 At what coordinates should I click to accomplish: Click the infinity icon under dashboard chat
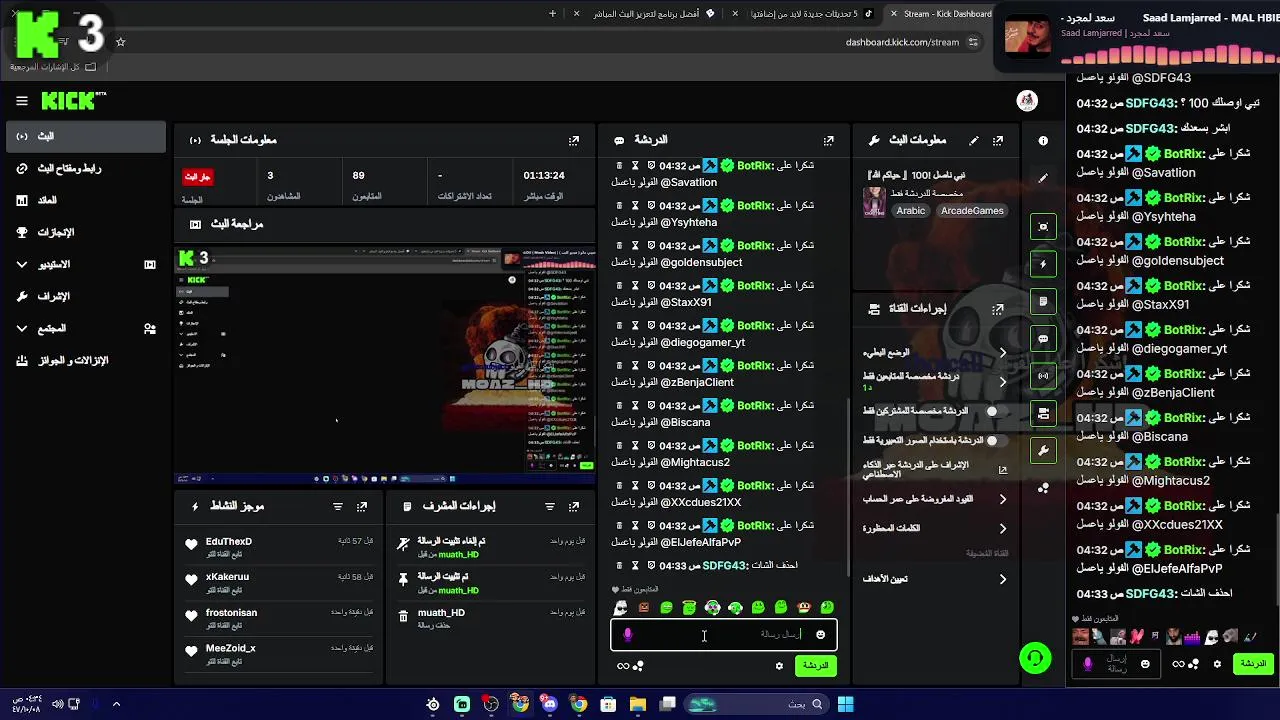[623, 666]
